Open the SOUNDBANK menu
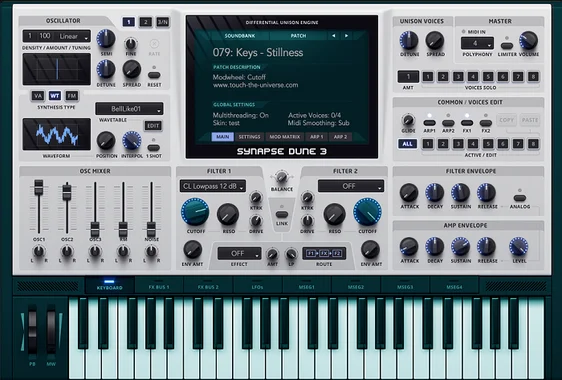 click(240, 36)
